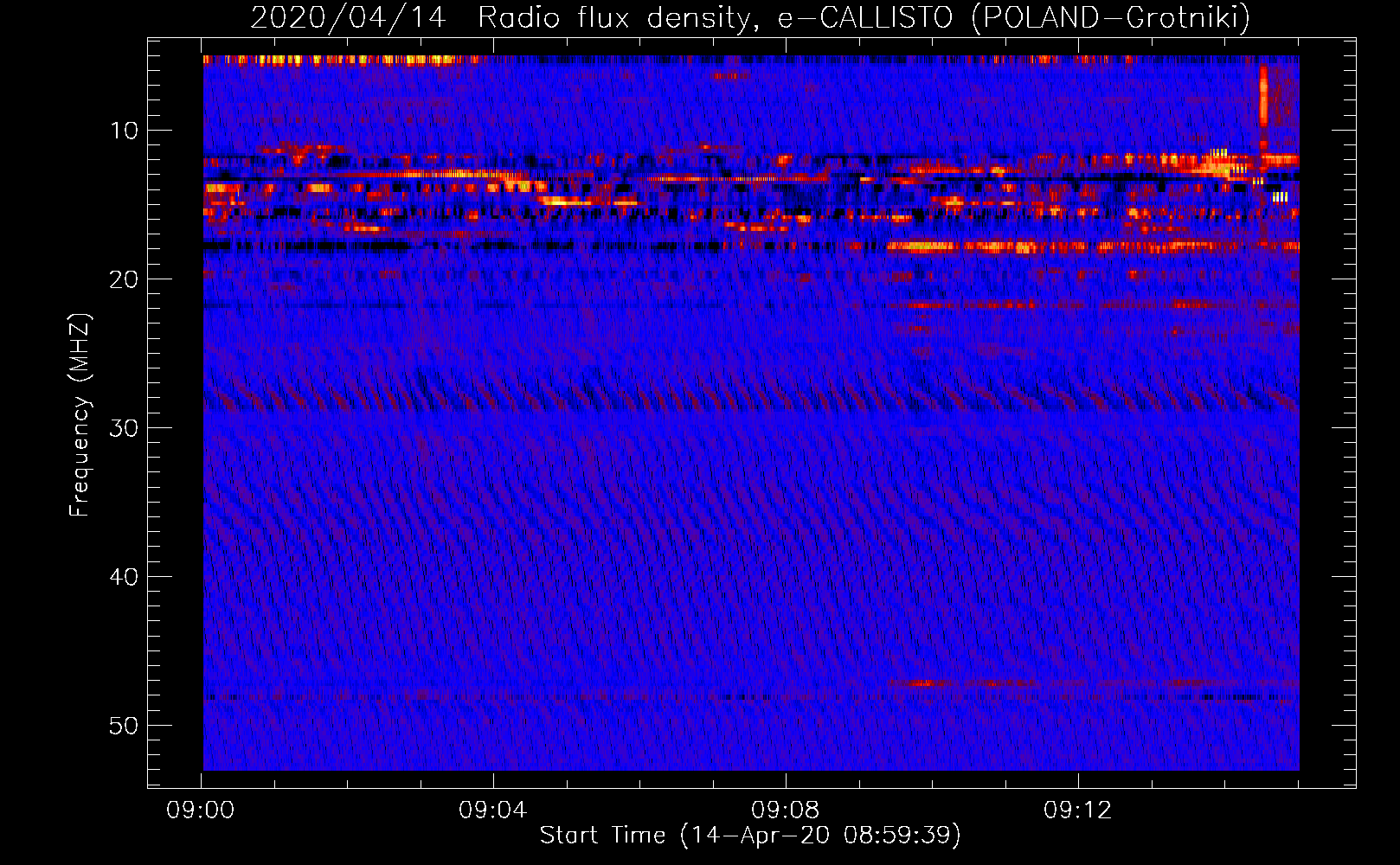
Task: Click the 'Frequency (MHZ)' axis label
Action: click(x=80, y=415)
